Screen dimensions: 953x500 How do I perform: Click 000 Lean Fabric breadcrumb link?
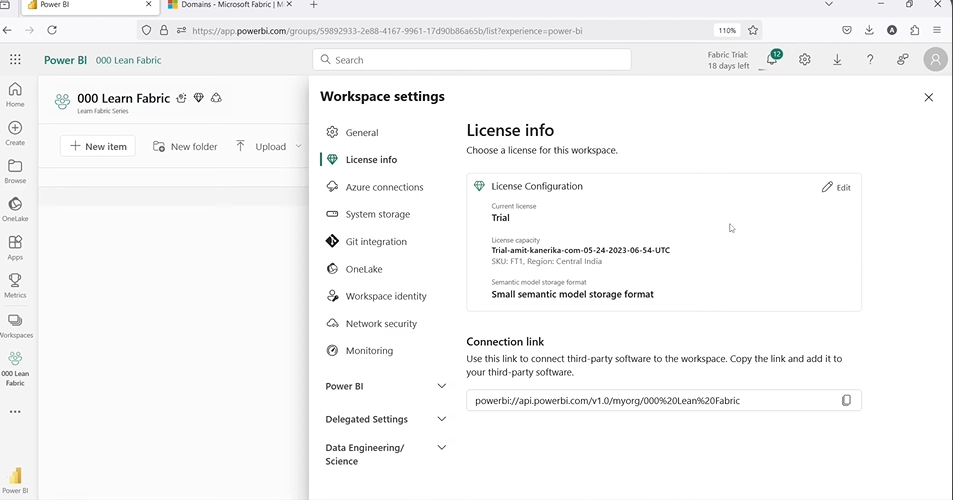coord(128,60)
